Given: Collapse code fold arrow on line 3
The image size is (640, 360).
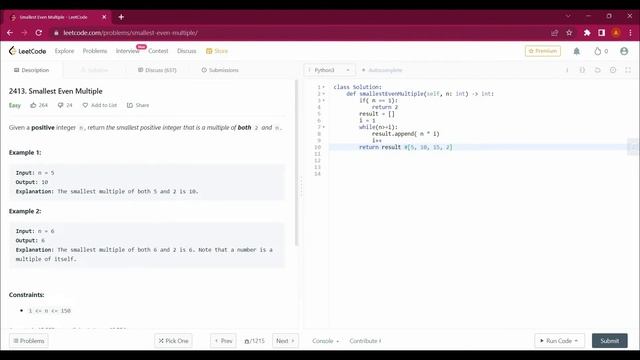Looking at the screenshot, I should 324,100.
